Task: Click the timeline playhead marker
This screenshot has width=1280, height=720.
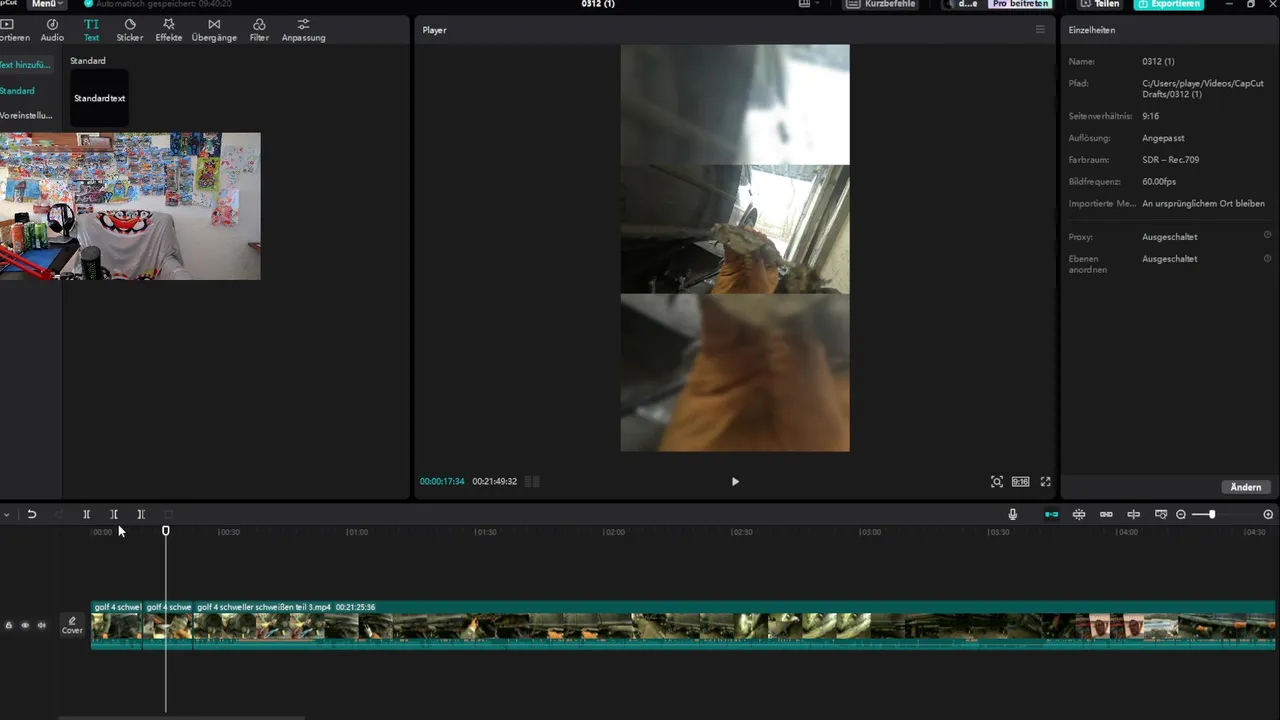Action: pyautogui.click(x=166, y=531)
